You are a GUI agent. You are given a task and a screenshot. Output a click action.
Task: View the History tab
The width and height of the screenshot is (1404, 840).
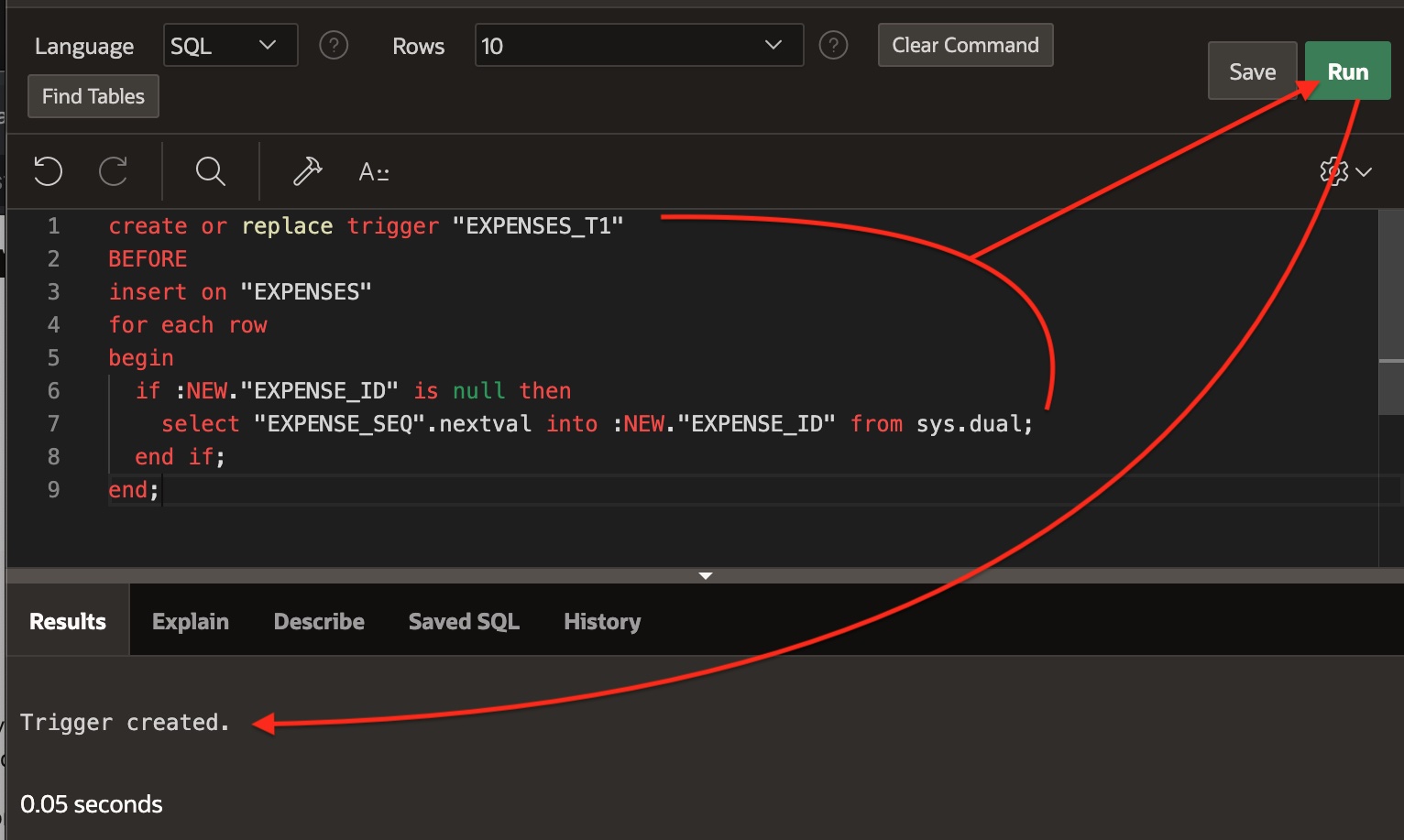(x=602, y=621)
